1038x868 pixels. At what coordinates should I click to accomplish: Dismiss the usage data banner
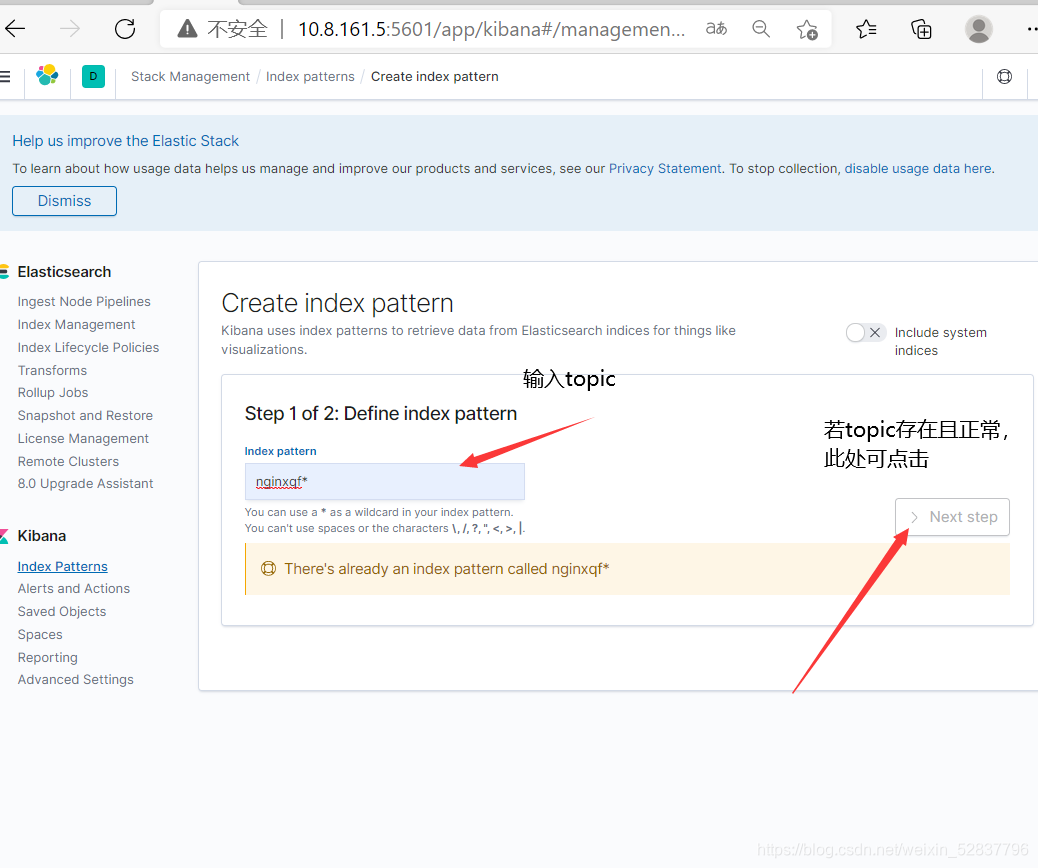[64, 201]
